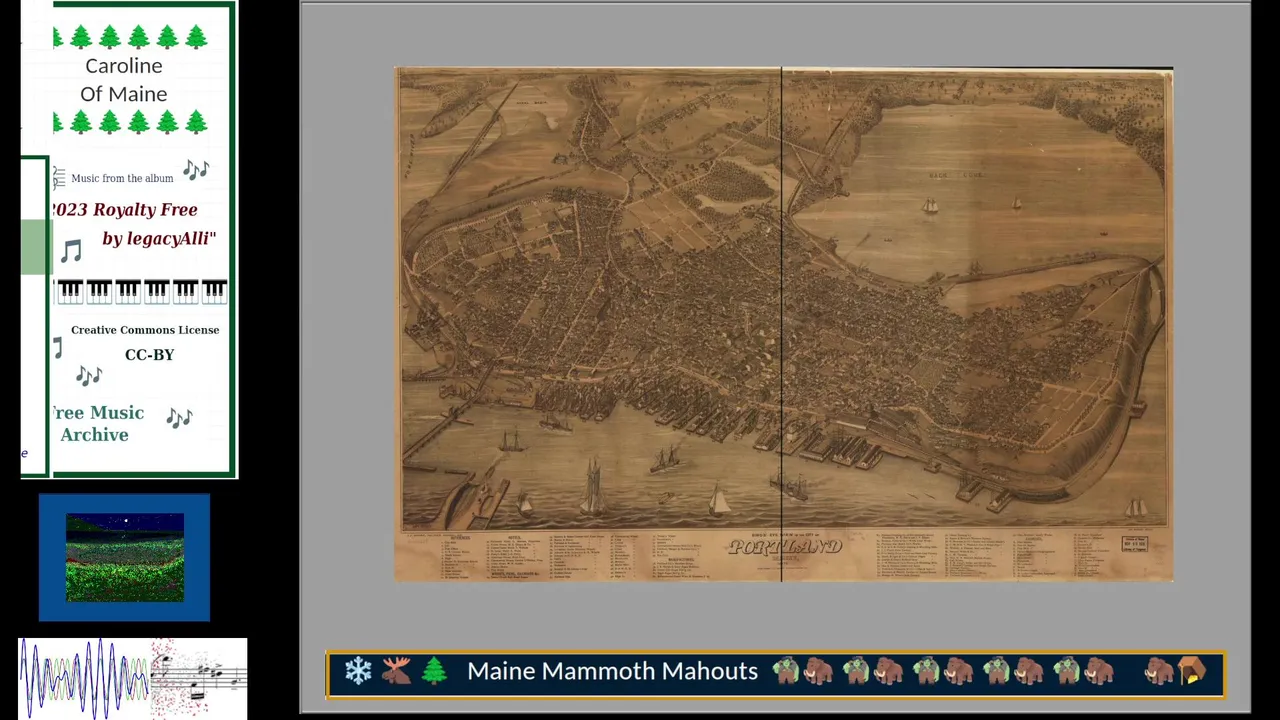
Task: Click the Maine Mammoth Mahouts title text
Action: (x=612, y=671)
